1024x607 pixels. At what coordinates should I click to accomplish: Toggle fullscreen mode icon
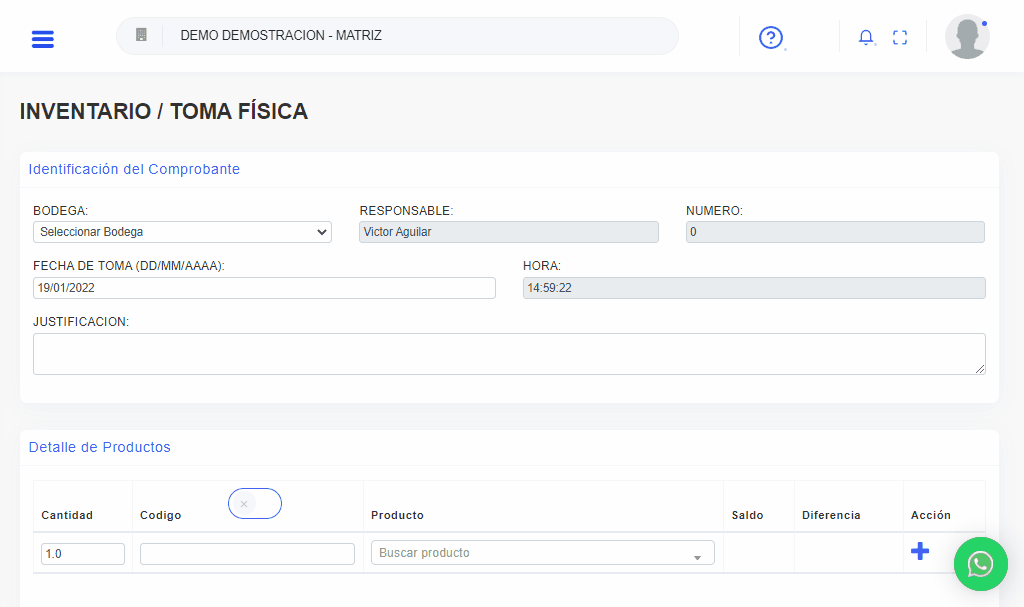pos(900,38)
